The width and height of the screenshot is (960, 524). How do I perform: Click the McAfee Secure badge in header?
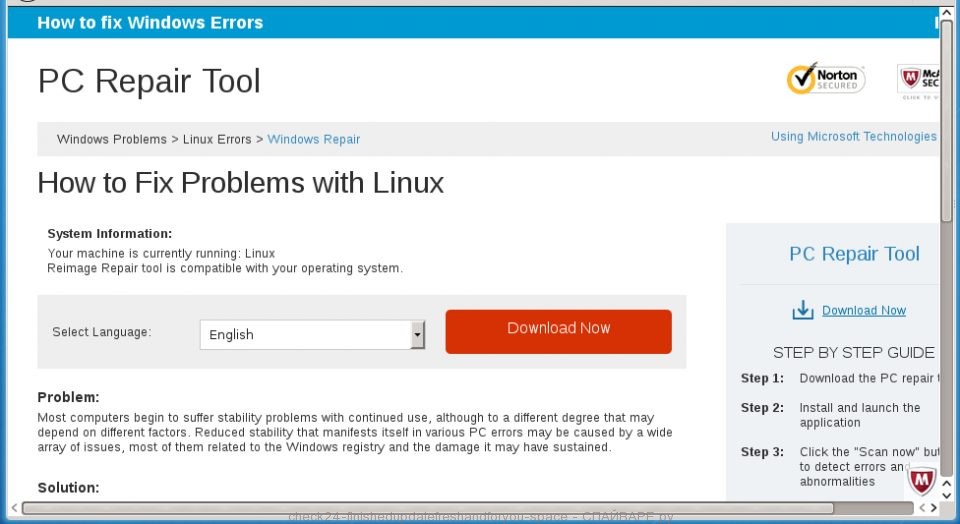point(919,80)
